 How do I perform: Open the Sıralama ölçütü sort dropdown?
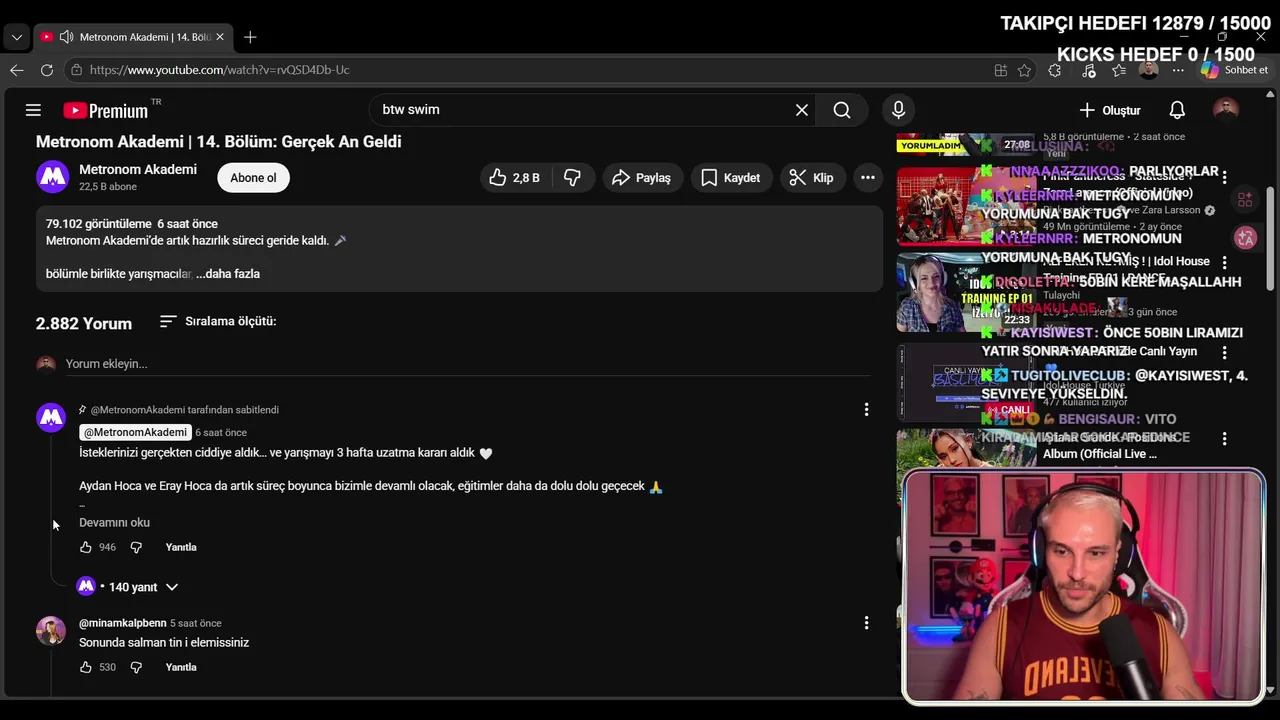[x=218, y=321]
